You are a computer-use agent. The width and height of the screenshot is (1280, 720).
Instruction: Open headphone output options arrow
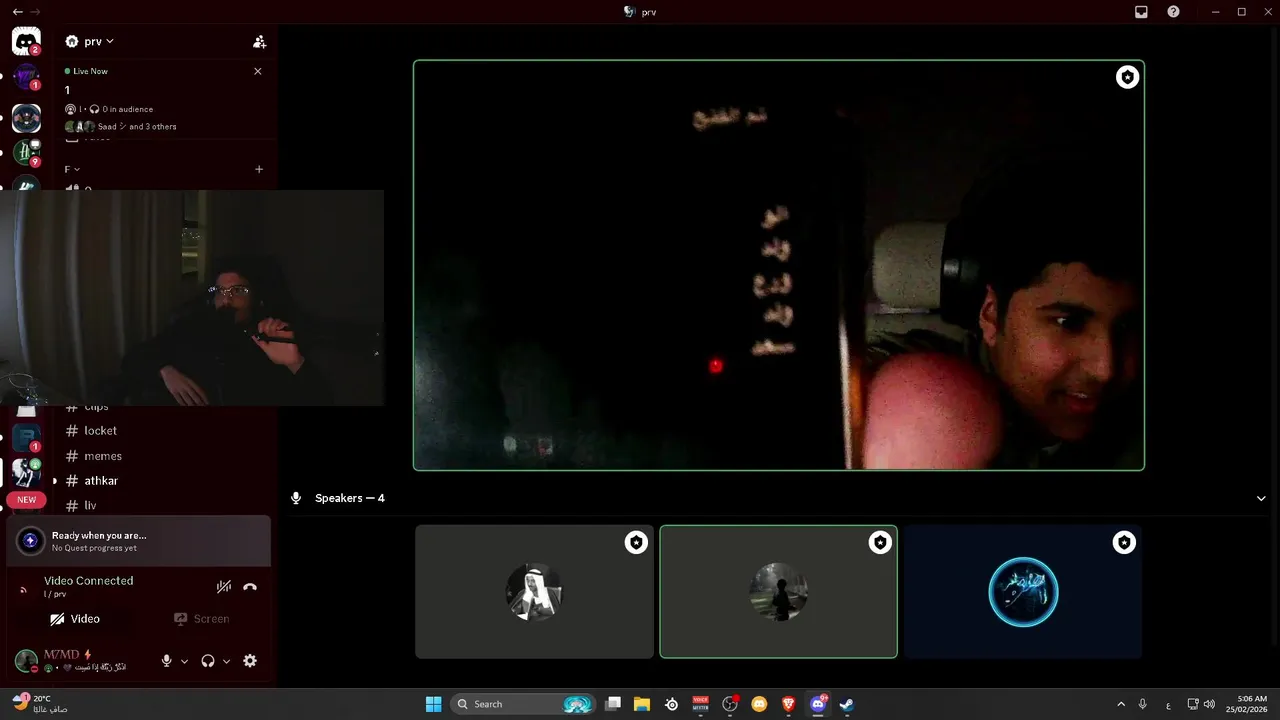(226, 661)
